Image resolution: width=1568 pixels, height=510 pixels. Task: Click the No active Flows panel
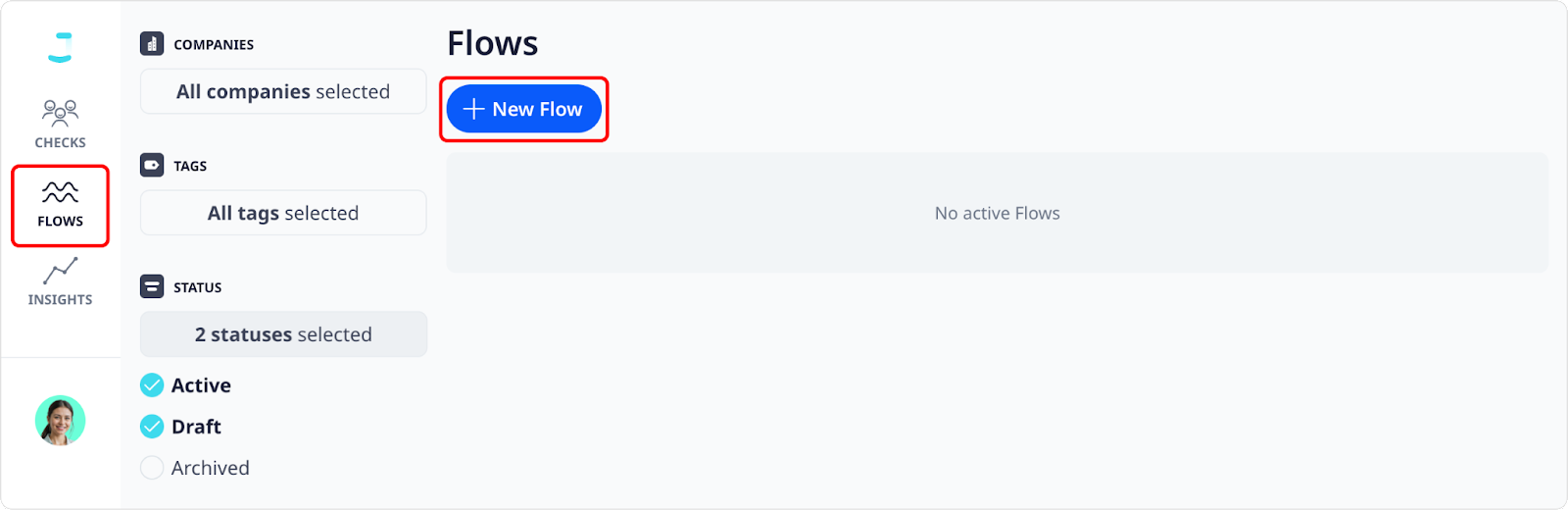998,213
